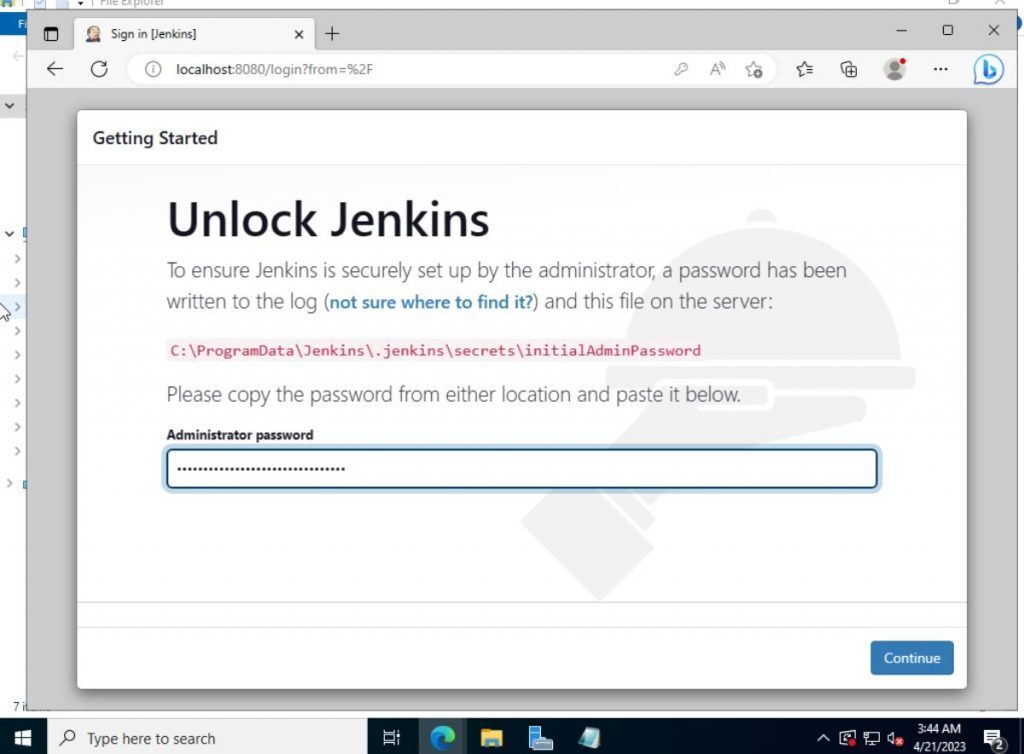Expand hidden icons in the system tray
Screen dimensions: 1024x754
[822, 737]
